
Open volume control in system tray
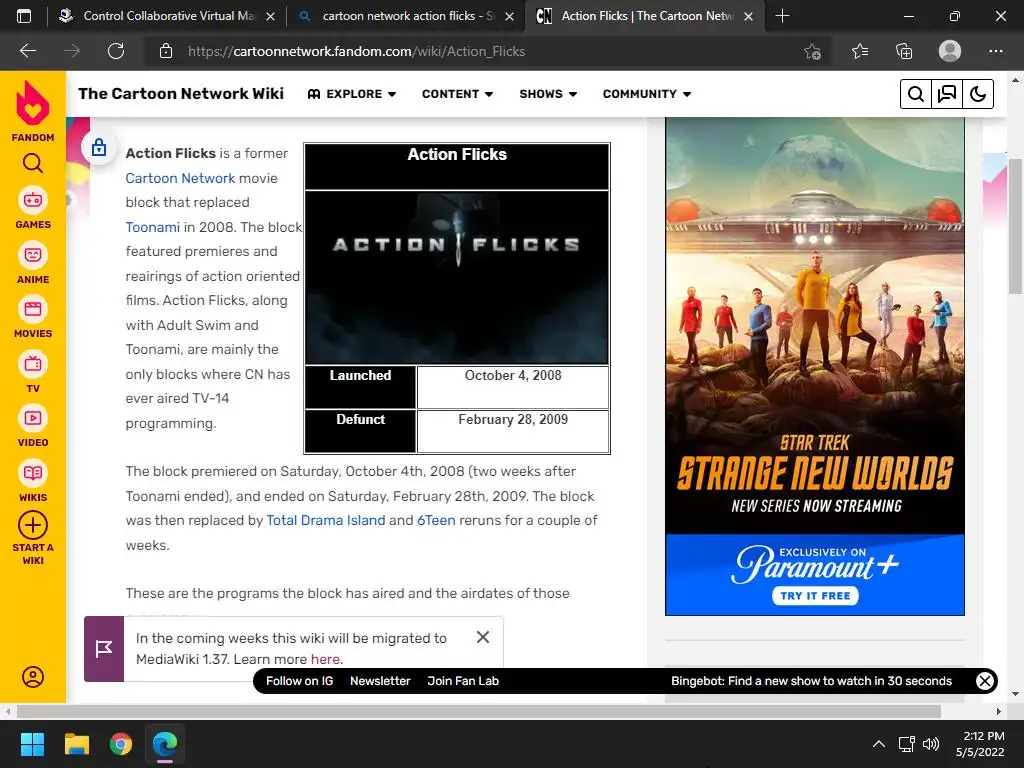tap(931, 744)
